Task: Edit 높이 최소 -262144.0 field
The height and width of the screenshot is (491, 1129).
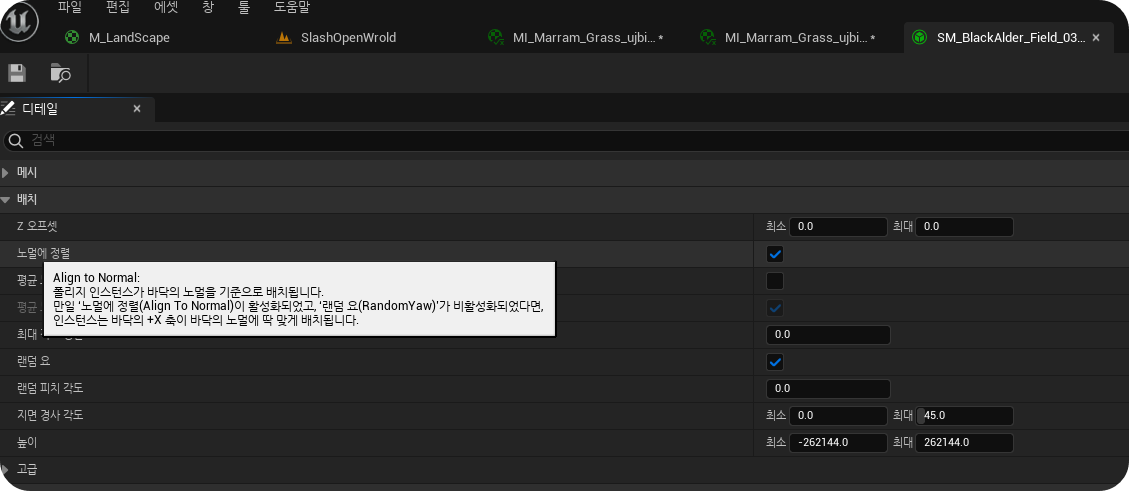Action: coord(838,443)
